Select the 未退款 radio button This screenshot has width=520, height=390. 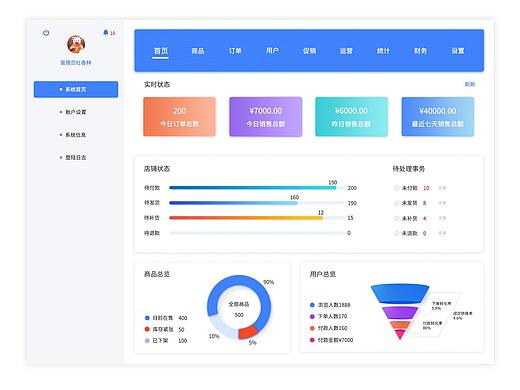[397, 233]
